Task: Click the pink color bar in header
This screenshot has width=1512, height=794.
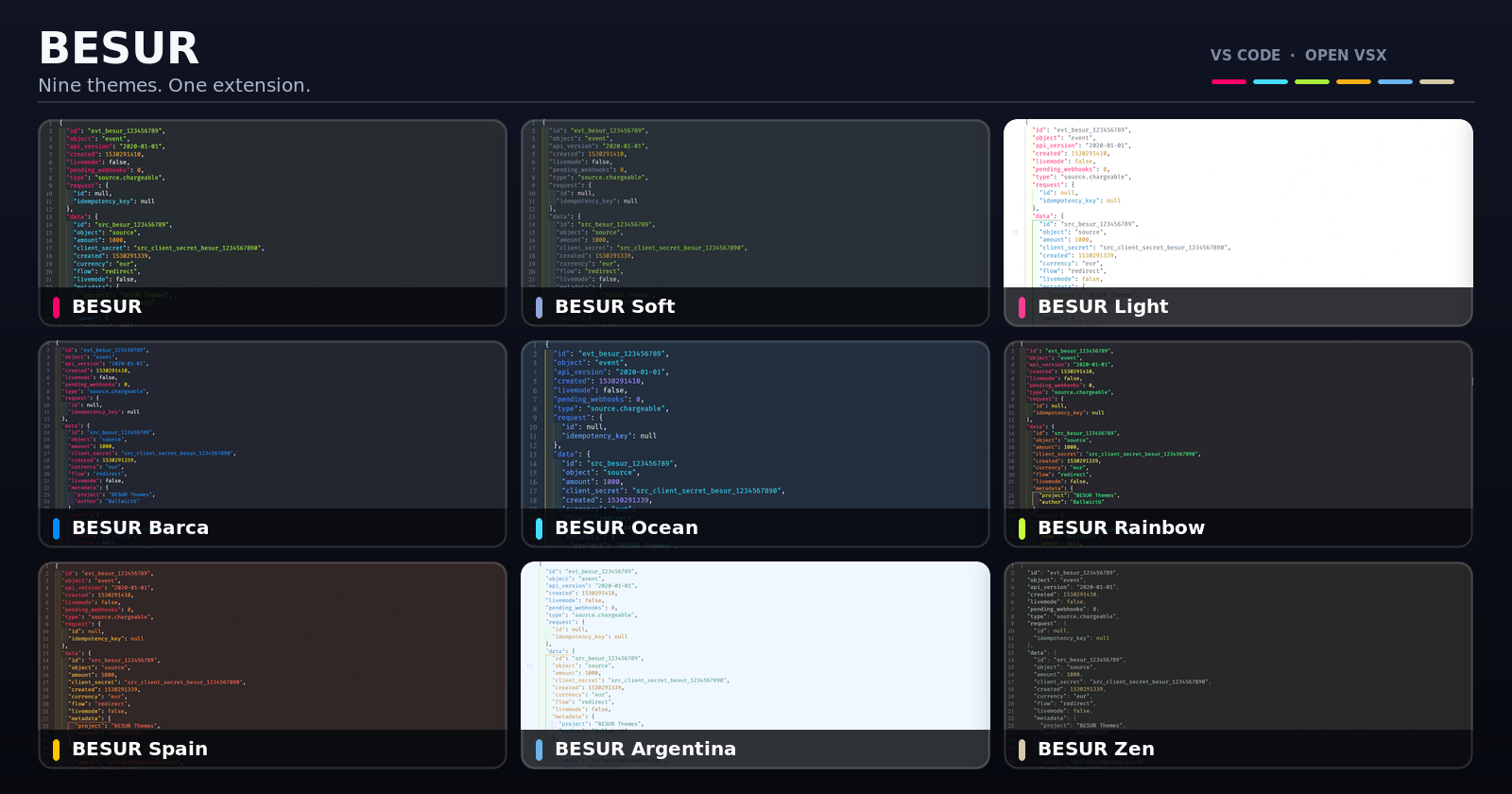Action: [x=1228, y=82]
